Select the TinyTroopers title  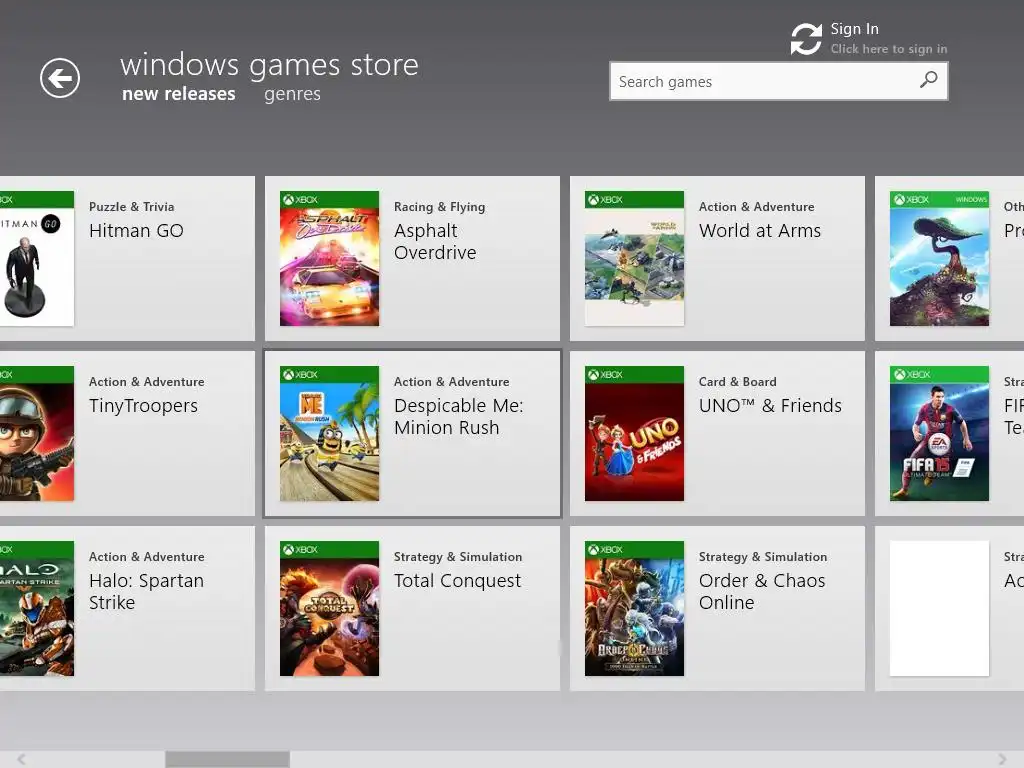pos(143,406)
